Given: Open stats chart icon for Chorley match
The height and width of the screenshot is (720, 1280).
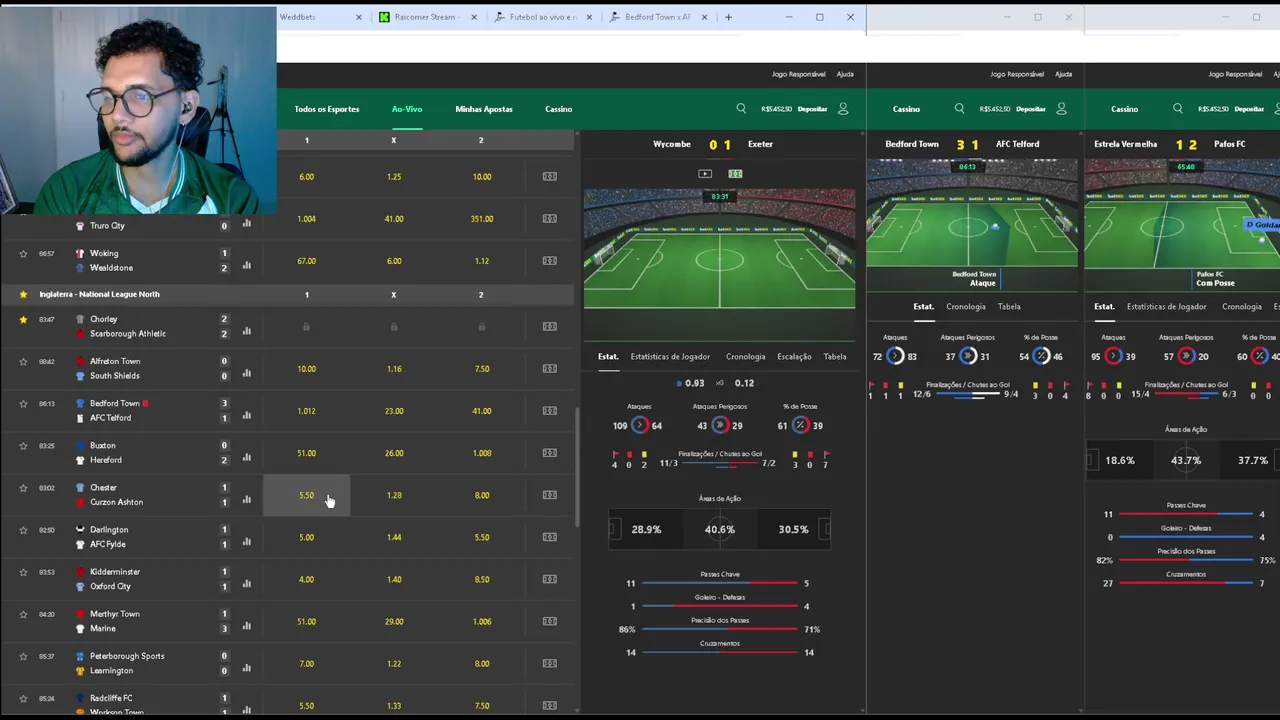Looking at the screenshot, I should tap(246, 331).
